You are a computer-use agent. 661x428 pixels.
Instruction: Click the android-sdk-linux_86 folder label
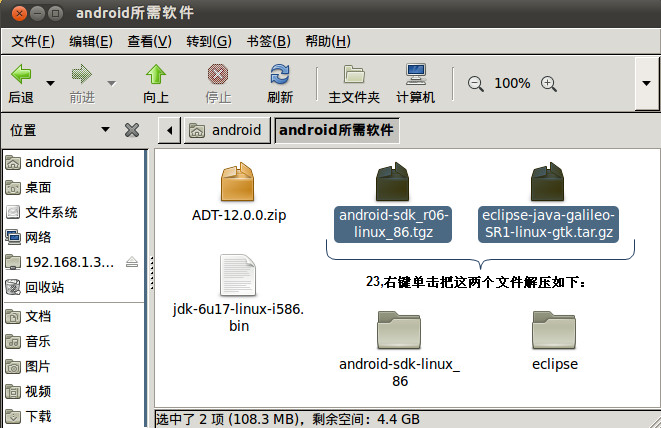(400, 372)
